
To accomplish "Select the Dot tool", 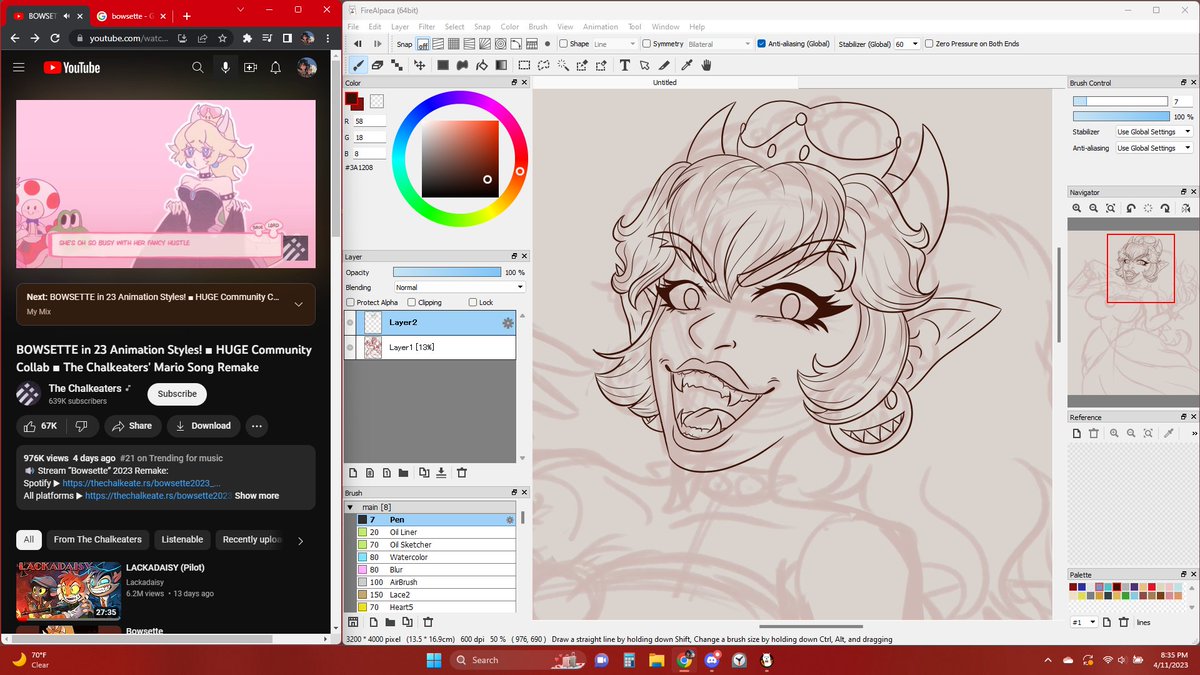I will [397, 65].
